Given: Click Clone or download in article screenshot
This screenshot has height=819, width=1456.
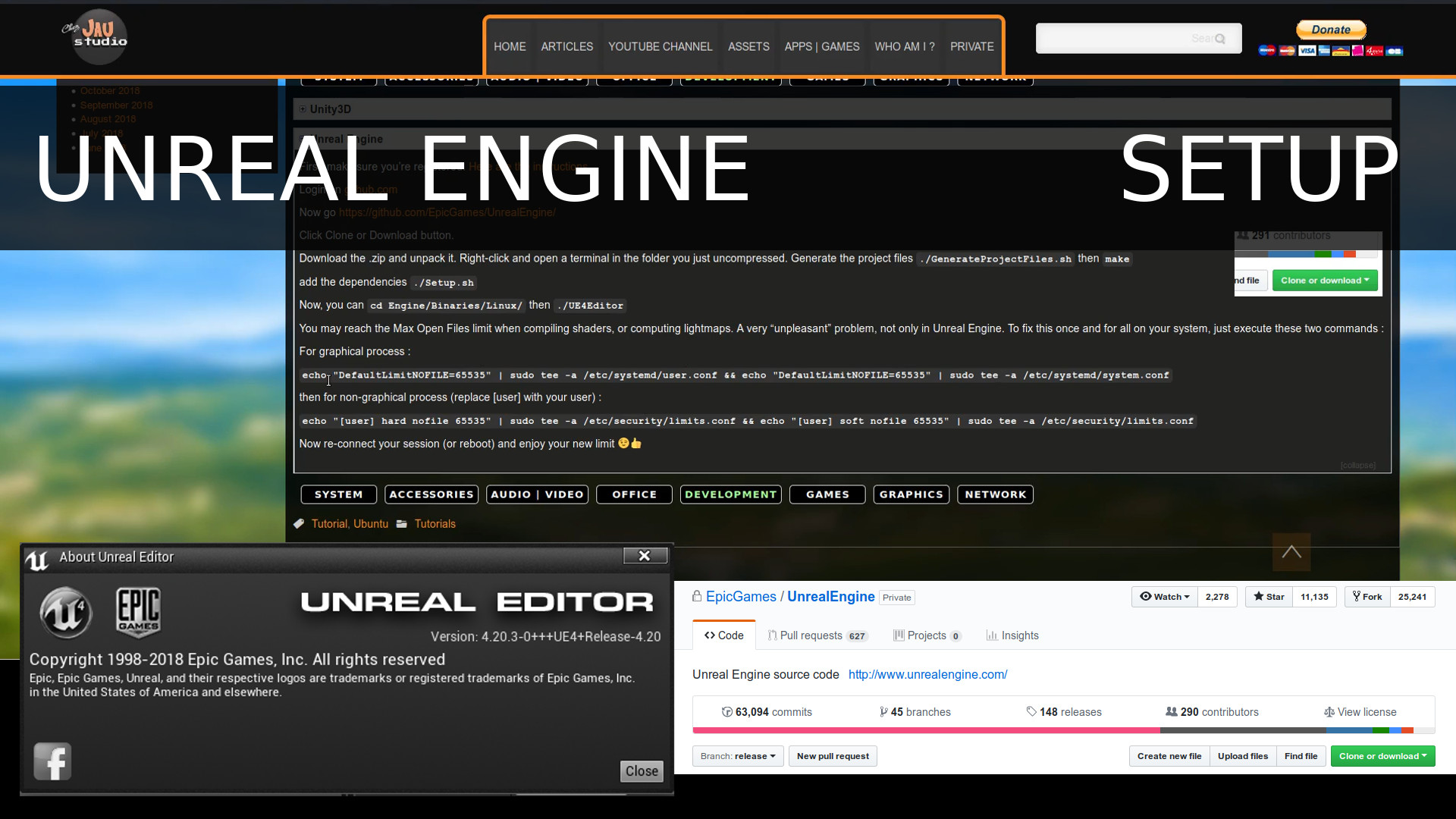Looking at the screenshot, I should click(x=1324, y=281).
